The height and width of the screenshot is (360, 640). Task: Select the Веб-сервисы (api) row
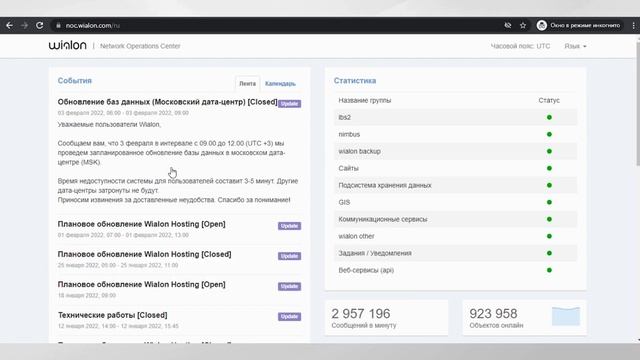pyautogui.click(x=456, y=270)
